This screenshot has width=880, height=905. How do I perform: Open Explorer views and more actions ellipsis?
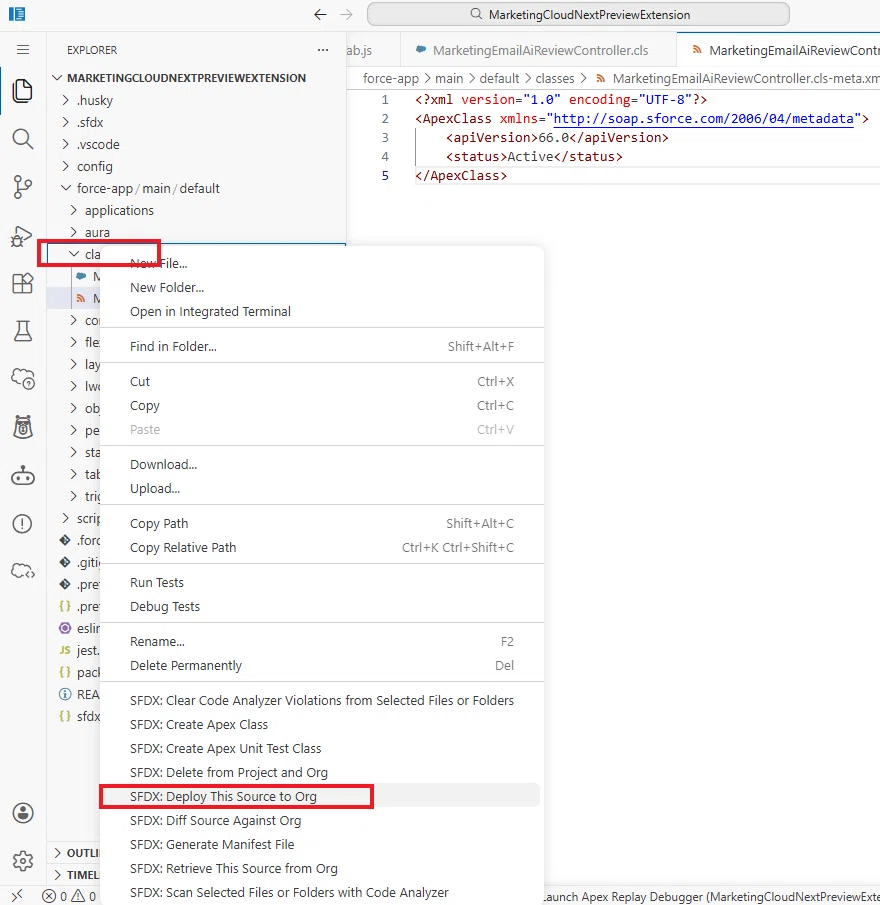(x=323, y=50)
